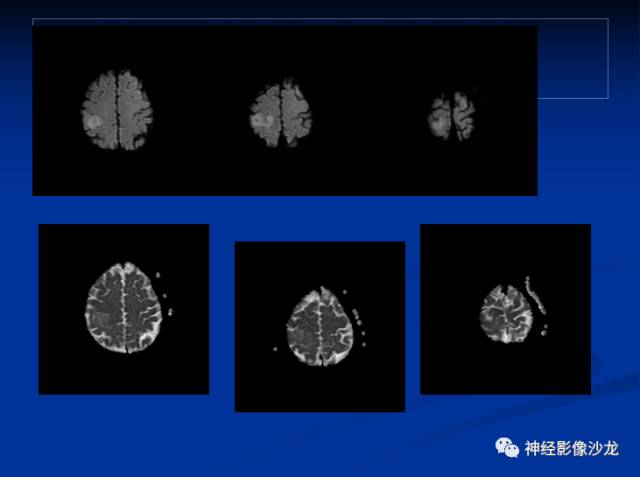Select the smallest DWI brain slice in top row

[452, 116]
